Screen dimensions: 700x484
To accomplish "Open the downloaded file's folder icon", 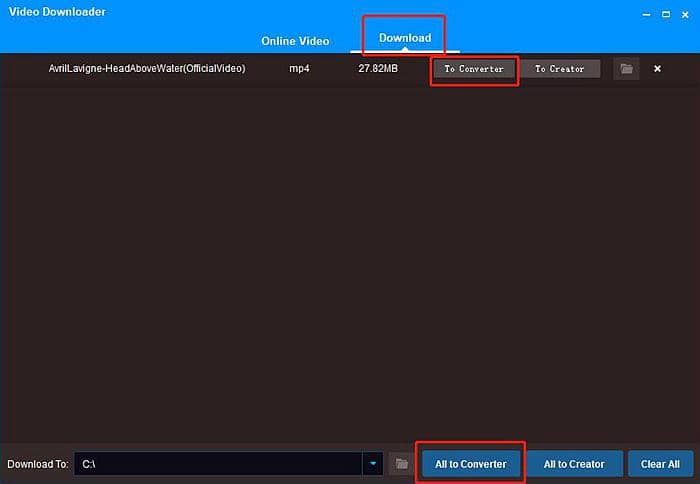I will pos(626,69).
